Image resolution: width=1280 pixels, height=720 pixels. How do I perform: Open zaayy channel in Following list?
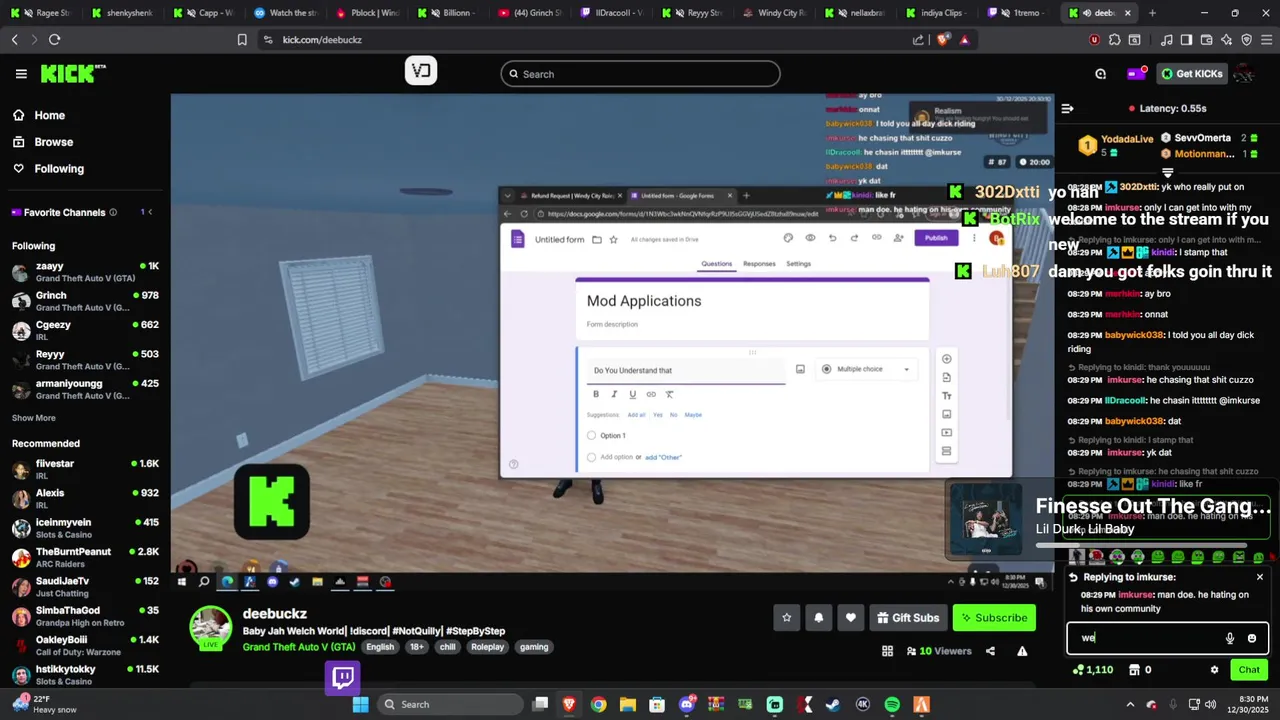click(x=85, y=272)
